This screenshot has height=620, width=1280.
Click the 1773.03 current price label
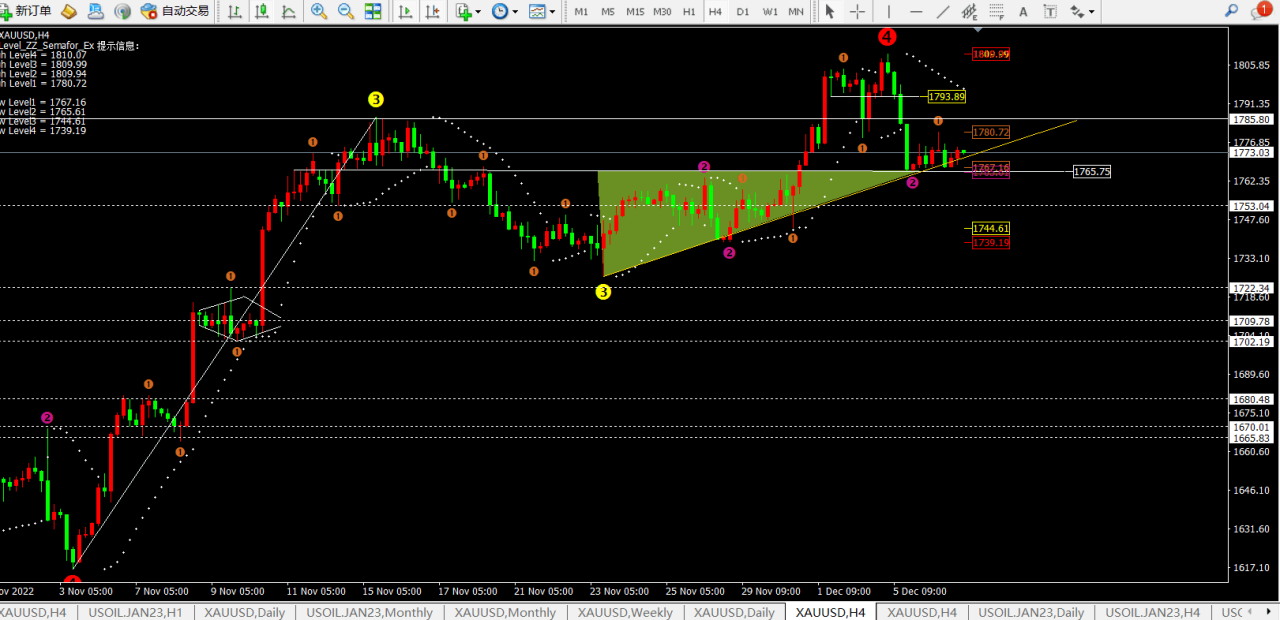point(1252,153)
